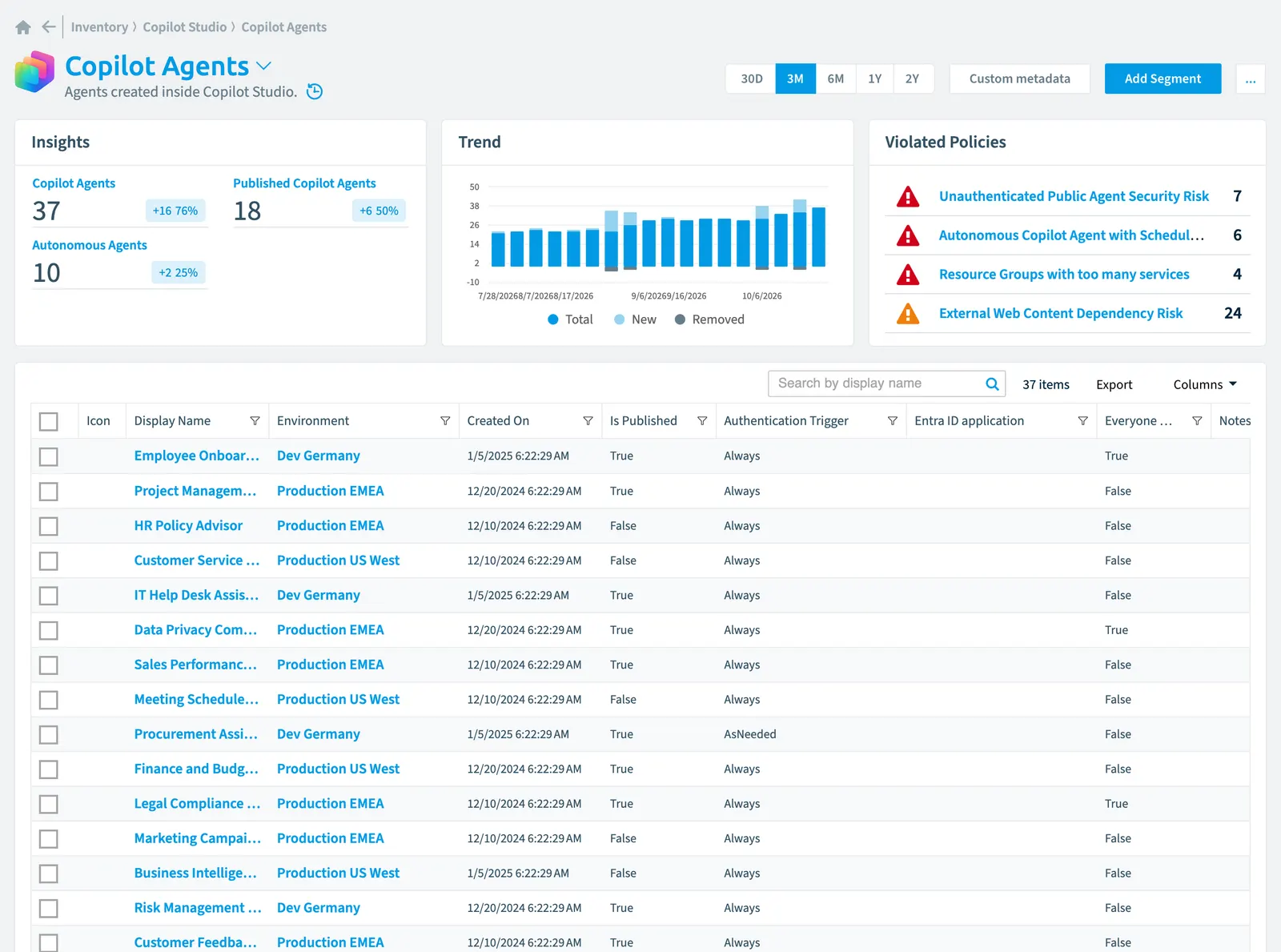Select the 6M time range
Screen dimensions: 1281x952
[836, 78]
